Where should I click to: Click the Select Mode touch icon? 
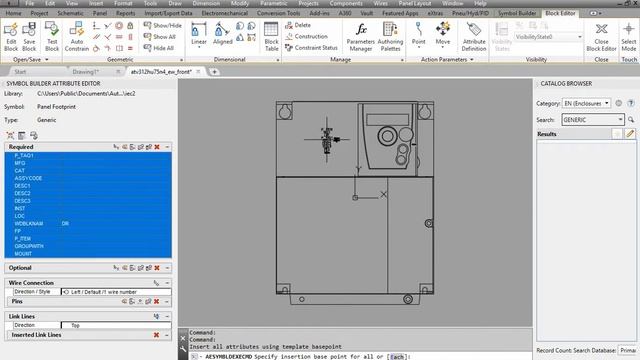tap(629, 37)
